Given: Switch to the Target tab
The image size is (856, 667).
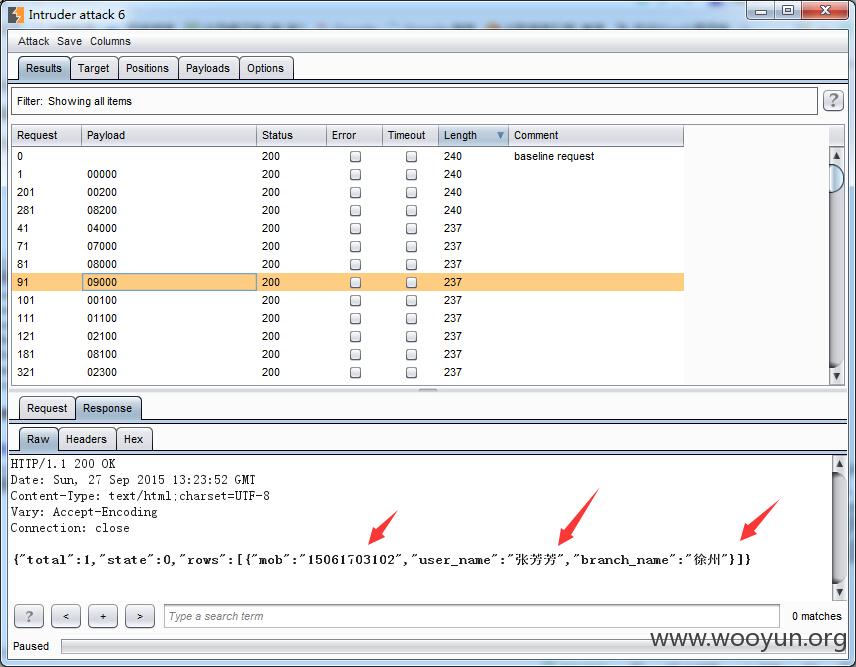Looking at the screenshot, I should [93, 68].
